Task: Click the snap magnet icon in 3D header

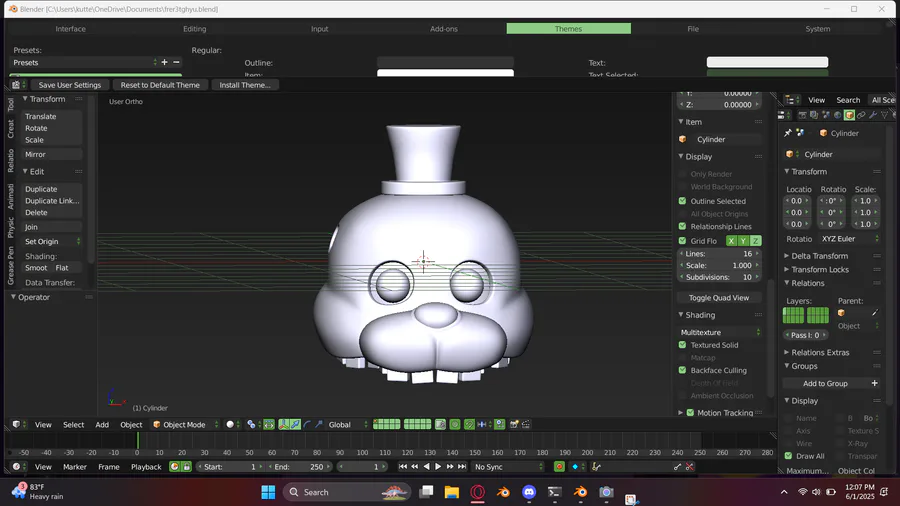Action: pos(469,425)
